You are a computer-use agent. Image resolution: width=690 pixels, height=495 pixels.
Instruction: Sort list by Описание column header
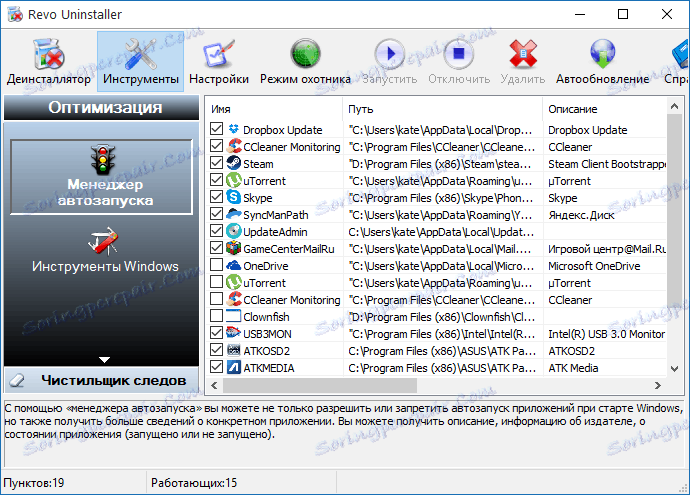(605, 109)
